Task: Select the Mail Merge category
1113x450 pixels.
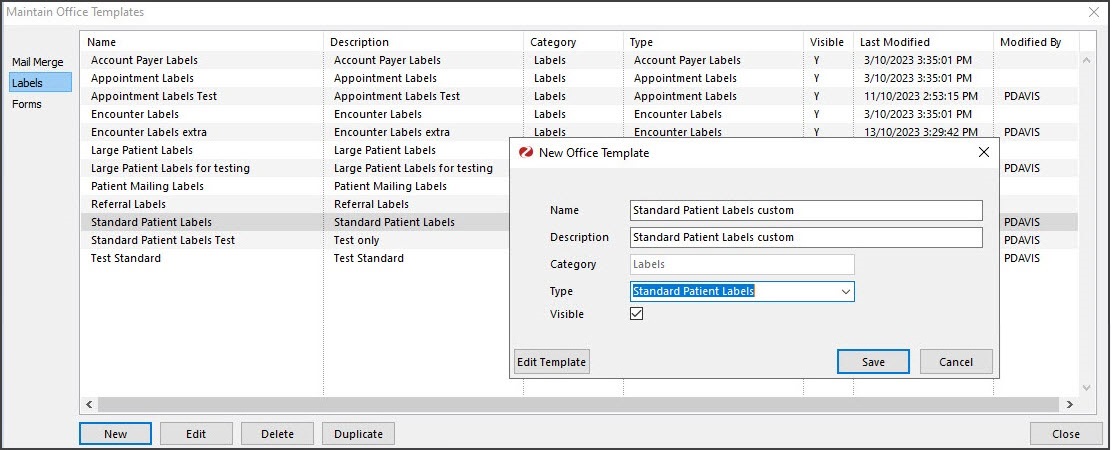Action: [38, 62]
